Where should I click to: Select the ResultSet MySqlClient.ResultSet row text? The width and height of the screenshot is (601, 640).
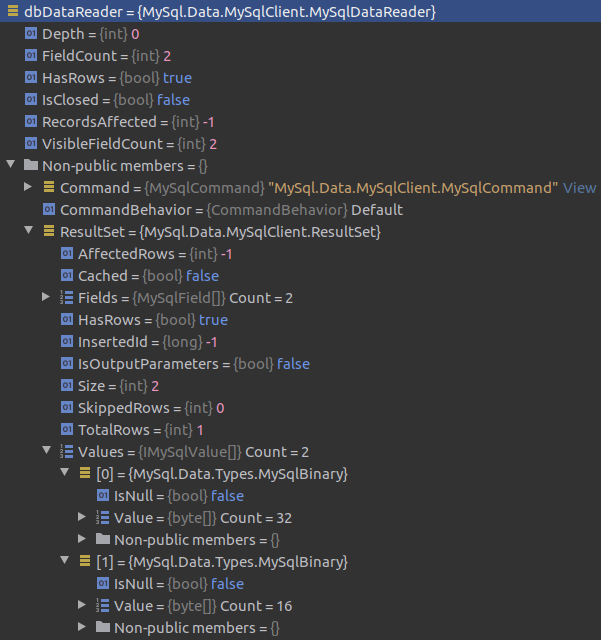(220, 232)
